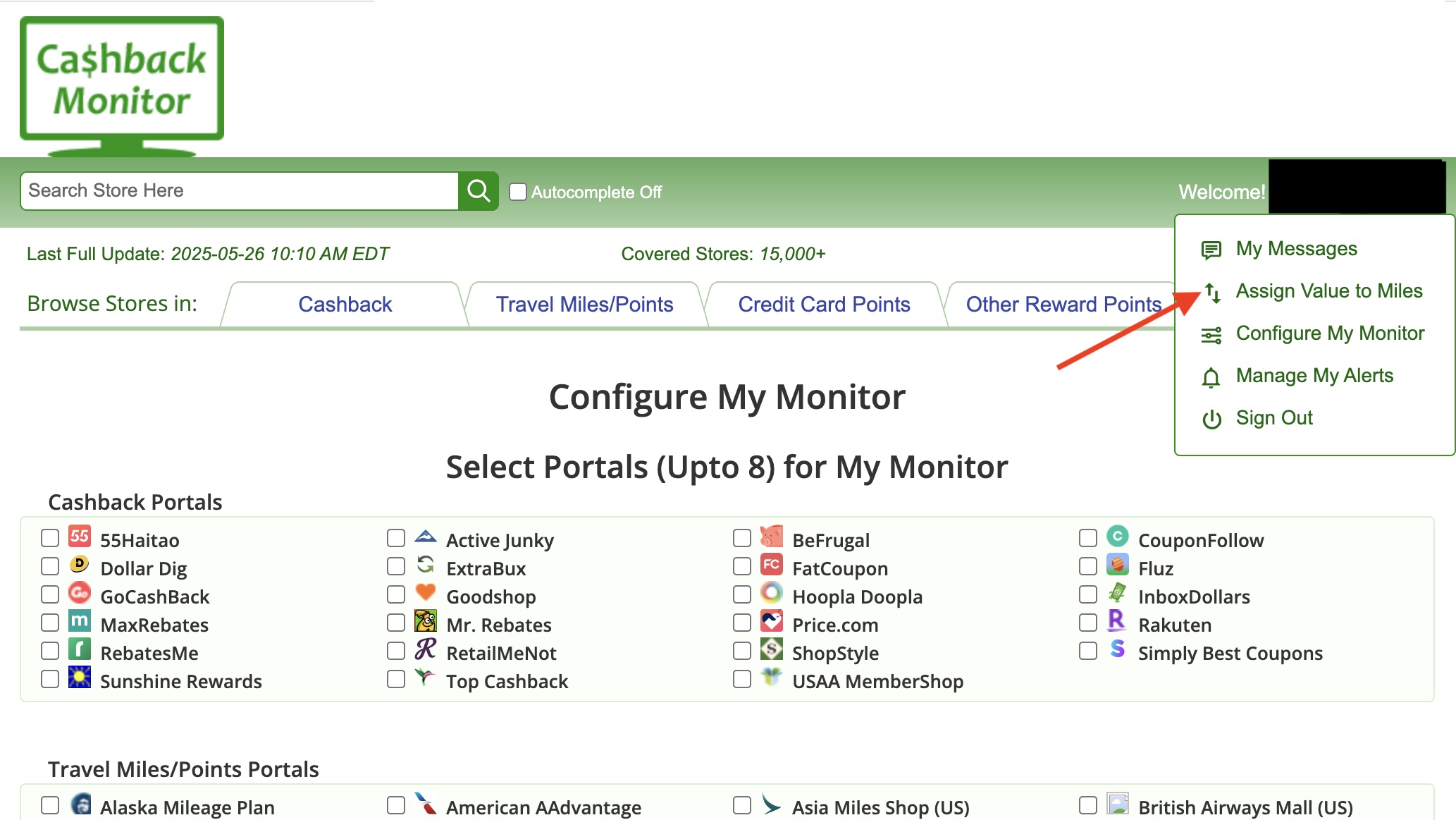Check the Rakuten portal checkbox
This screenshot has width=1456, height=820.
pos(1088,623)
